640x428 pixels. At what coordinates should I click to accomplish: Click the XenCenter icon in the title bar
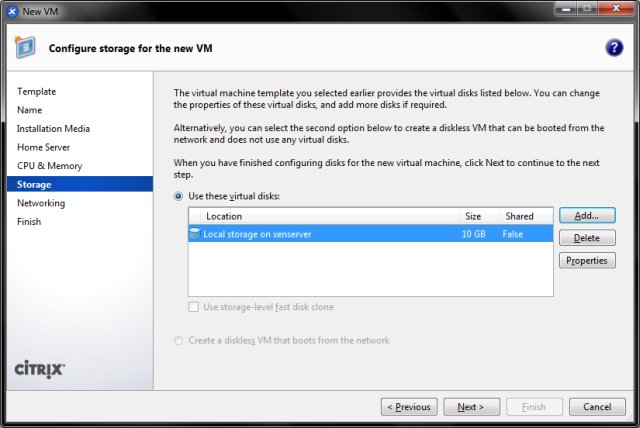pyautogui.click(x=13, y=11)
